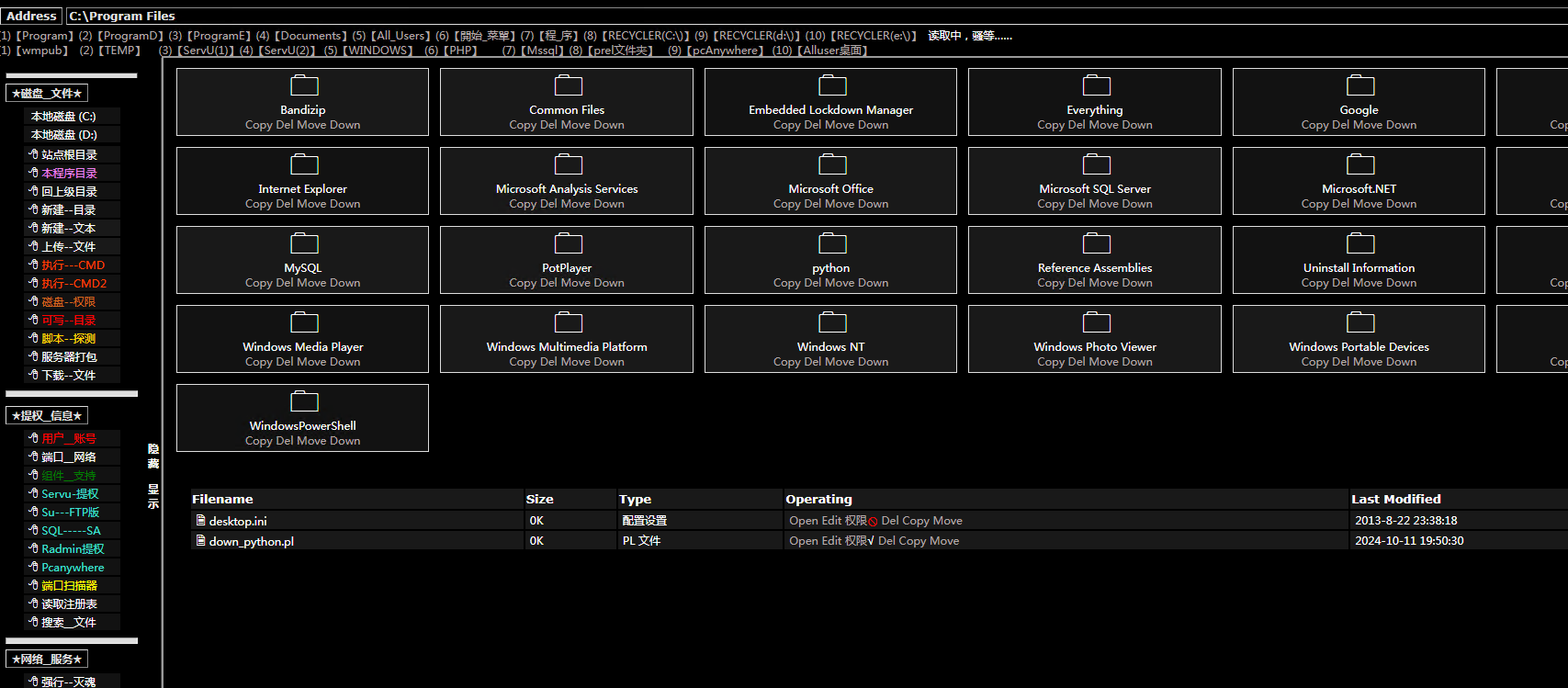The height and width of the screenshot is (688, 1568).
Task: Open the Microsoft SQL Server folder icon
Action: (x=1096, y=165)
